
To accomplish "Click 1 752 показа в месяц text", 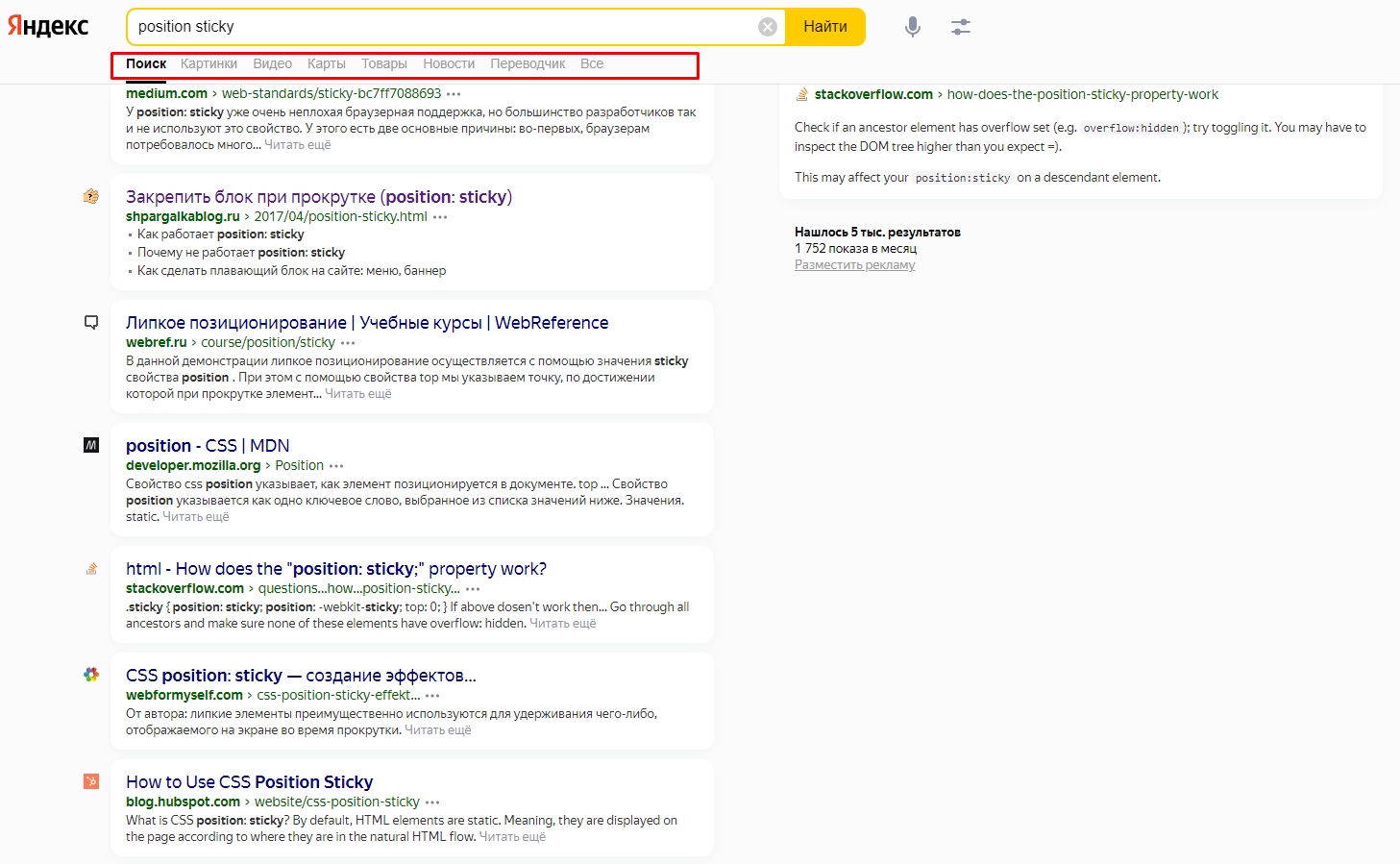I will tap(855, 249).
